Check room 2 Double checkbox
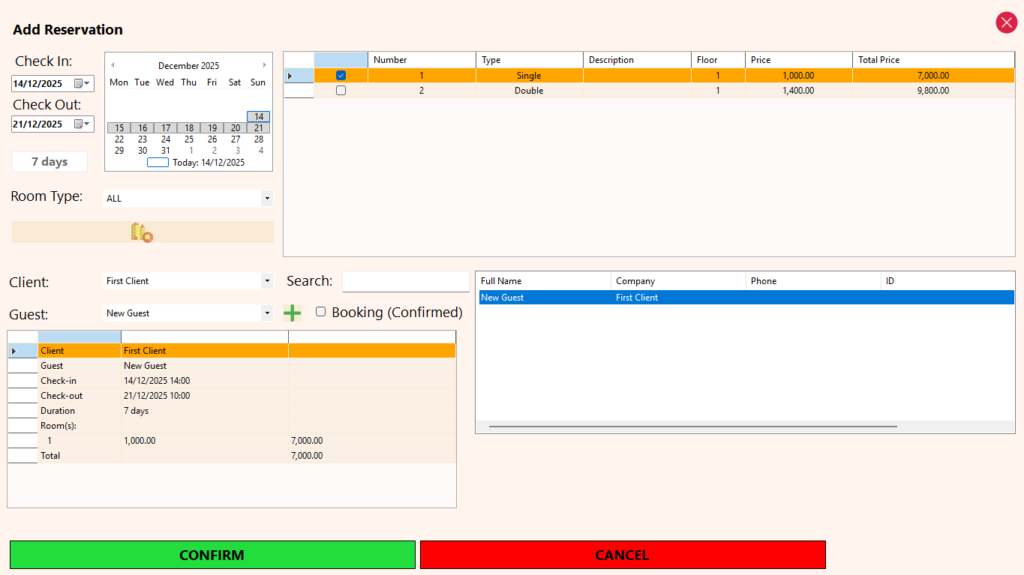 click(341, 90)
